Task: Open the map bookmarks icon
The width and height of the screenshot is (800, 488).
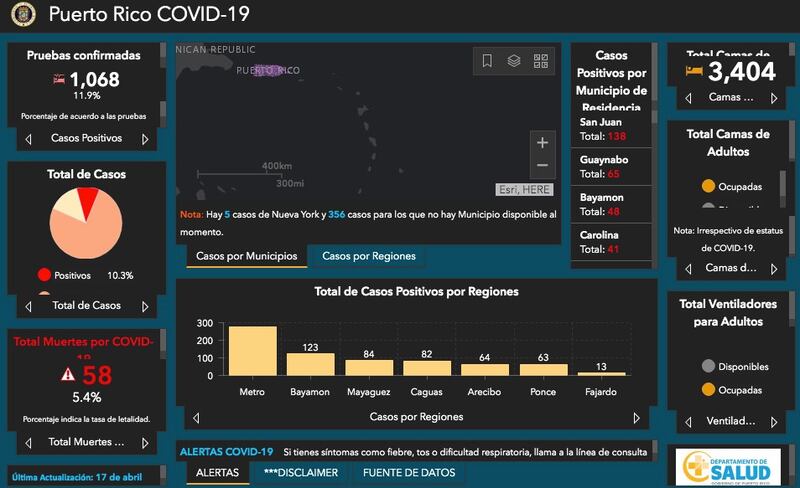Action: click(x=487, y=61)
